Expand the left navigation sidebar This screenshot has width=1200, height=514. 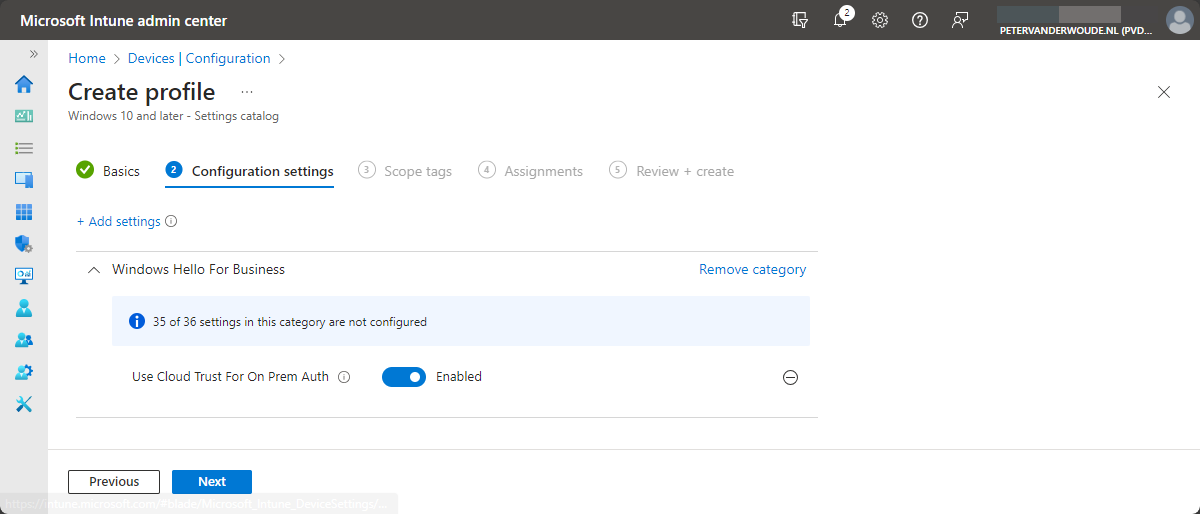click(x=33, y=54)
